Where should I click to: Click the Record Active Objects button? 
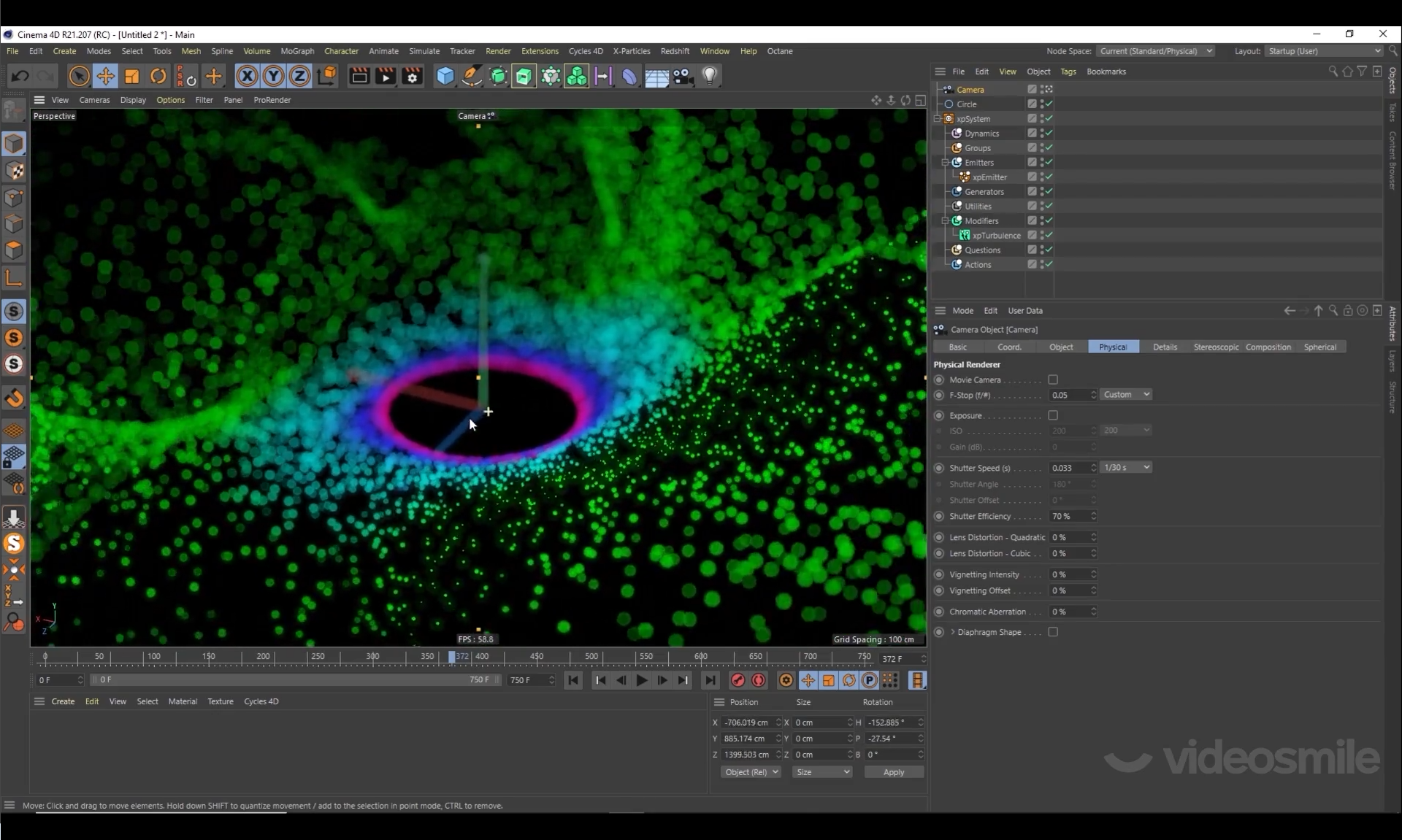(x=738, y=680)
